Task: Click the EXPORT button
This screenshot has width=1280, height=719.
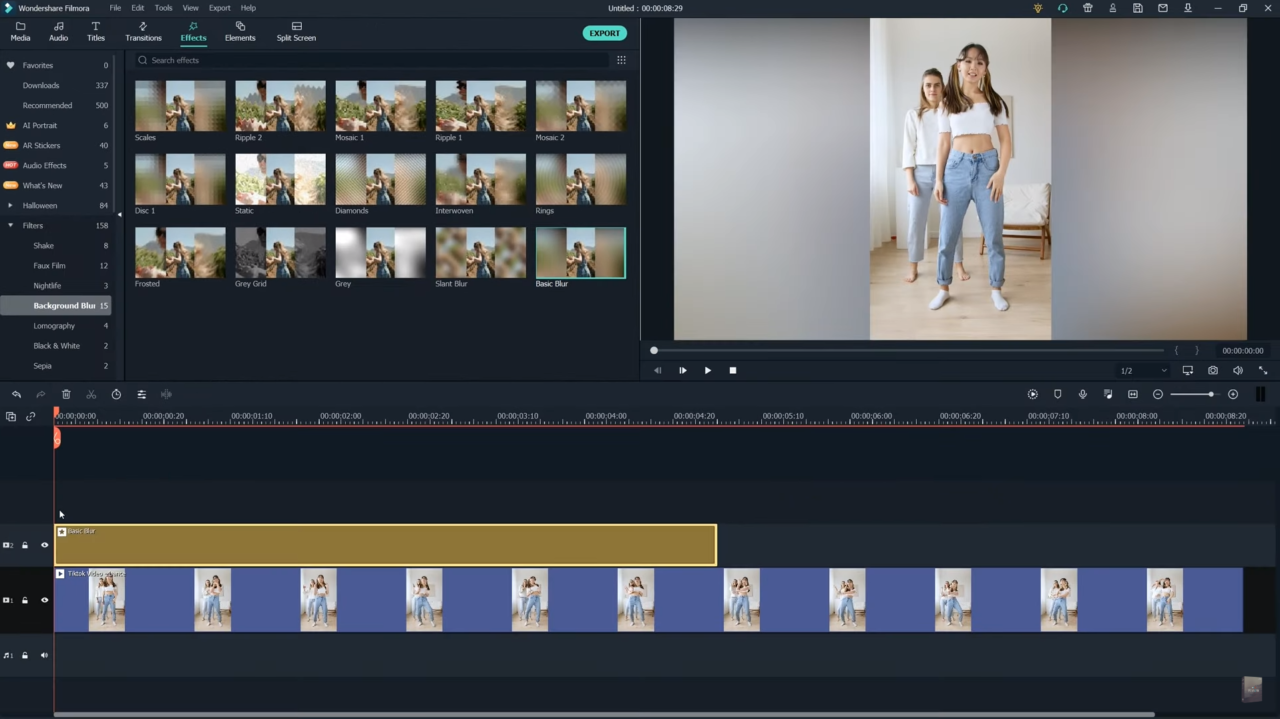Action: click(x=604, y=33)
